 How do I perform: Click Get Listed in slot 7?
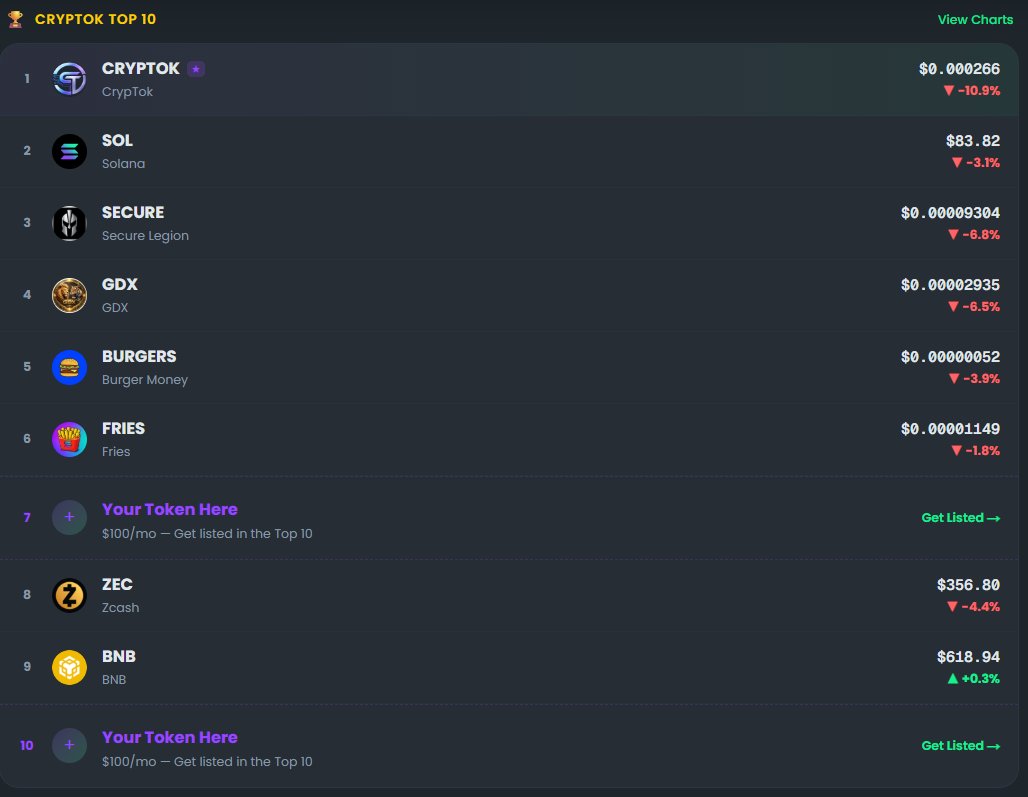pyautogui.click(x=960, y=518)
